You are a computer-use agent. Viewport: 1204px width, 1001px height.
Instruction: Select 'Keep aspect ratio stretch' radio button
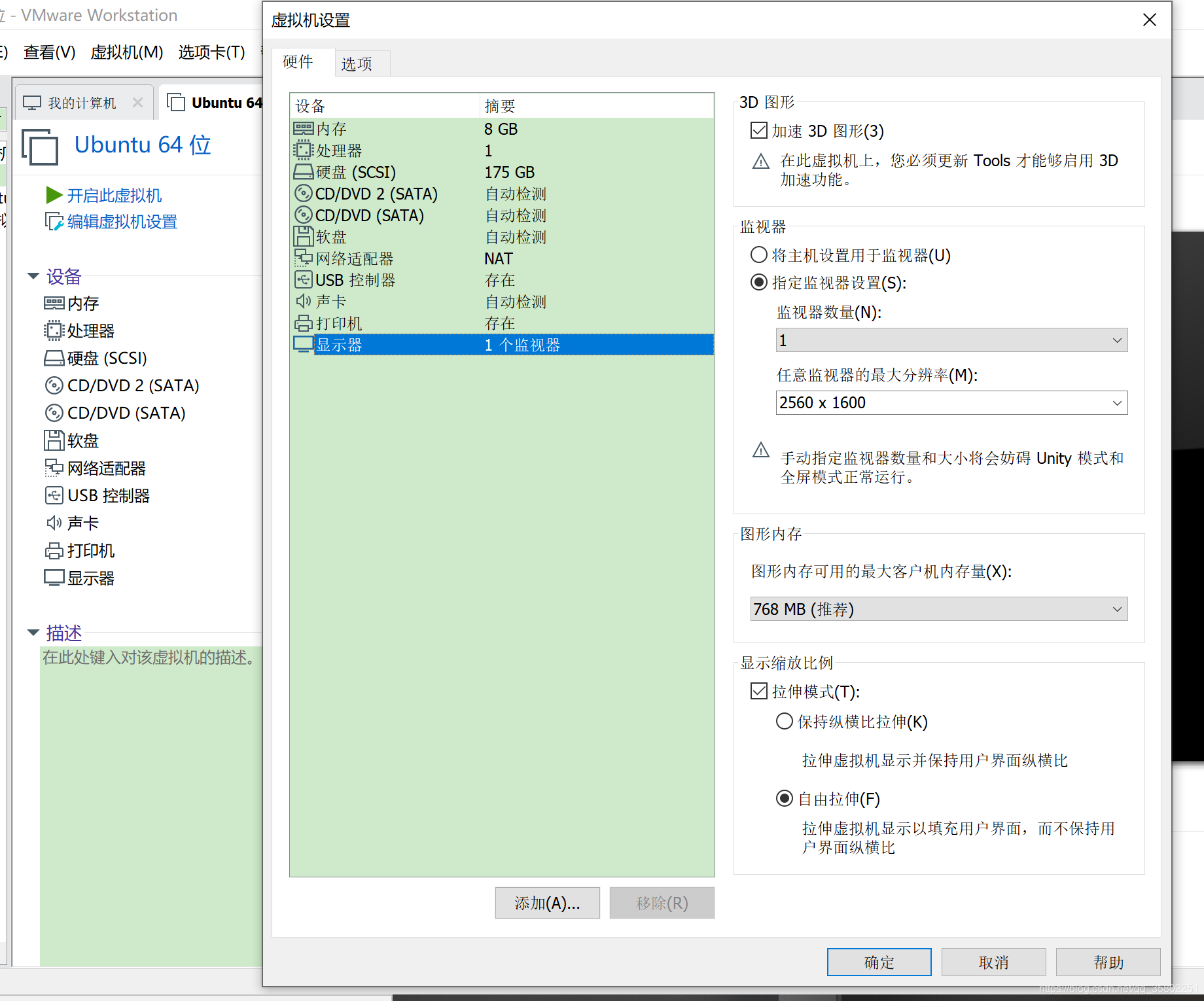point(785,721)
